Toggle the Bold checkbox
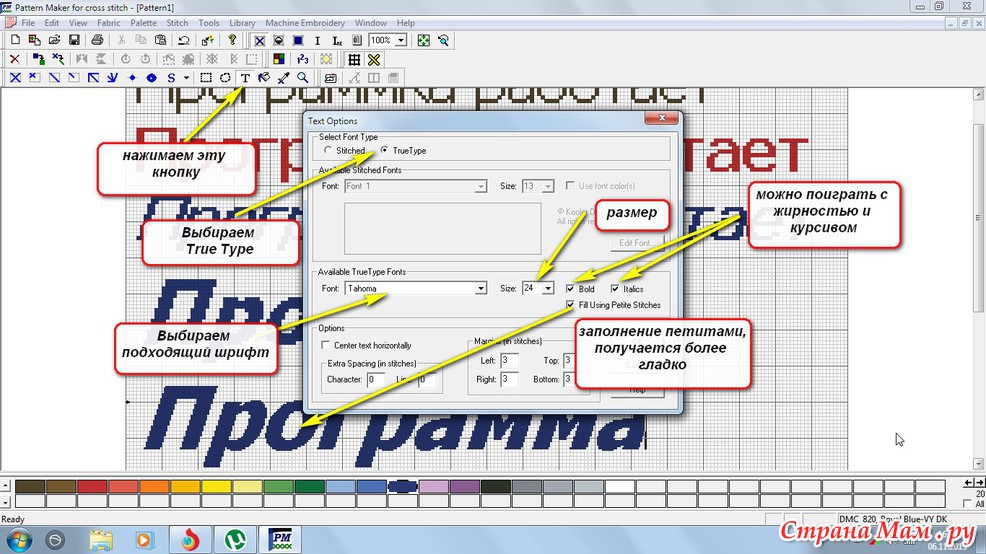Viewport: 986px width, 554px height. (x=570, y=289)
